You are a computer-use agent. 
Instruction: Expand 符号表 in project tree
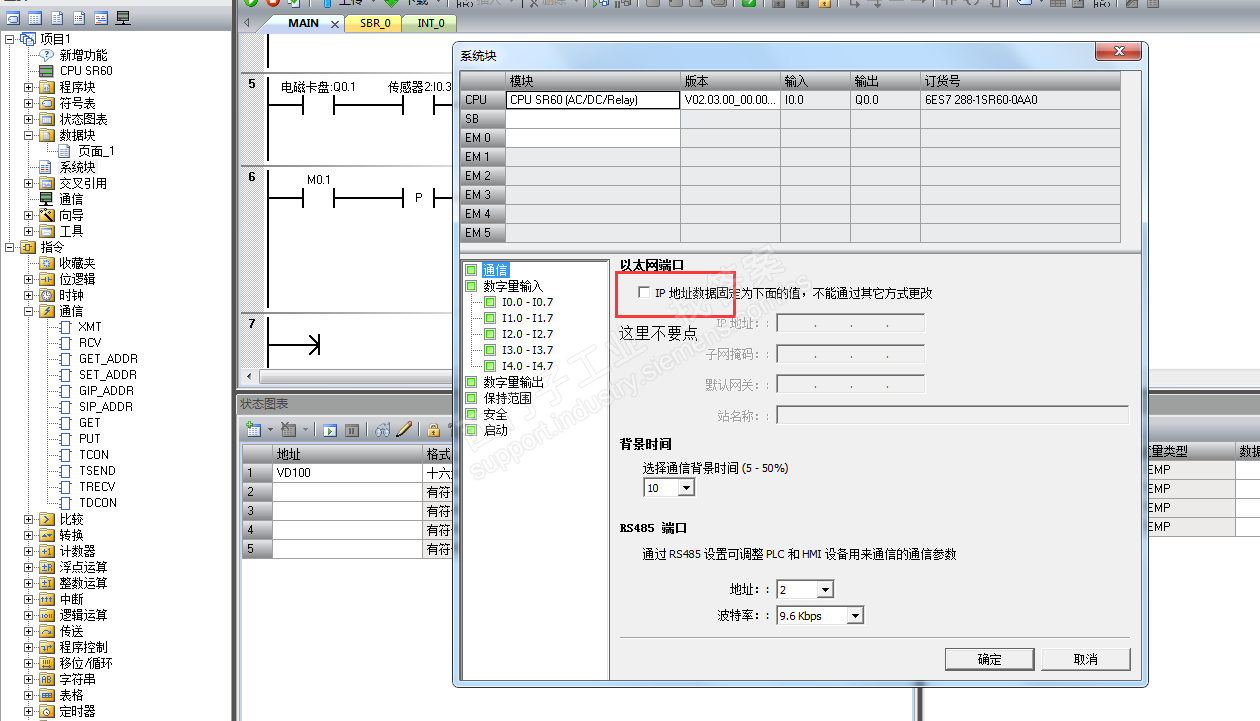coord(29,103)
